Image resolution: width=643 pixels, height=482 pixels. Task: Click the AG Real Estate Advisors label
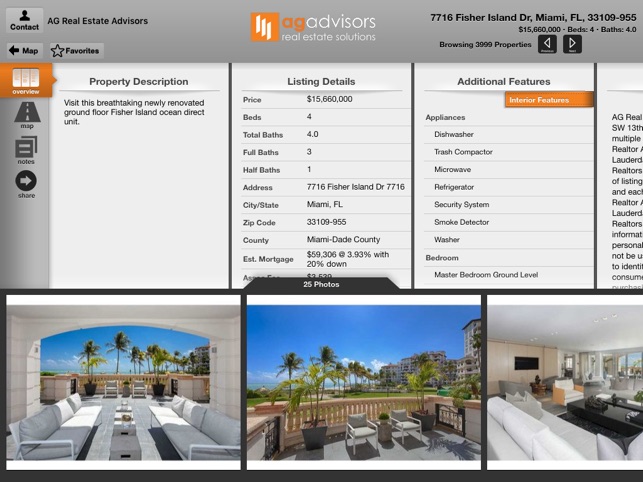tap(98, 21)
